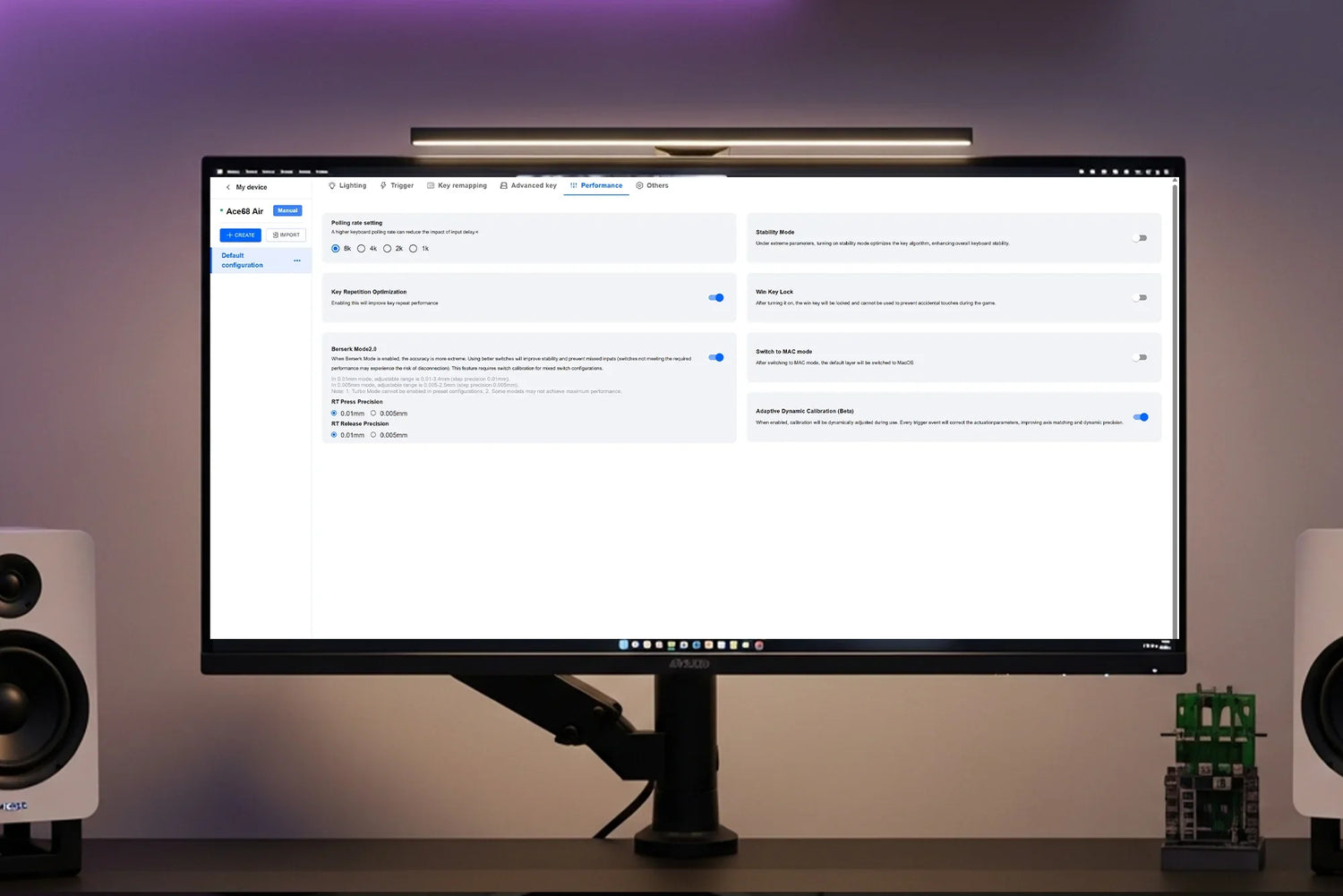This screenshot has width=1343, height=896.
Task: Toggle Switch to MAC mode on
Action: tap(1140, 356)
